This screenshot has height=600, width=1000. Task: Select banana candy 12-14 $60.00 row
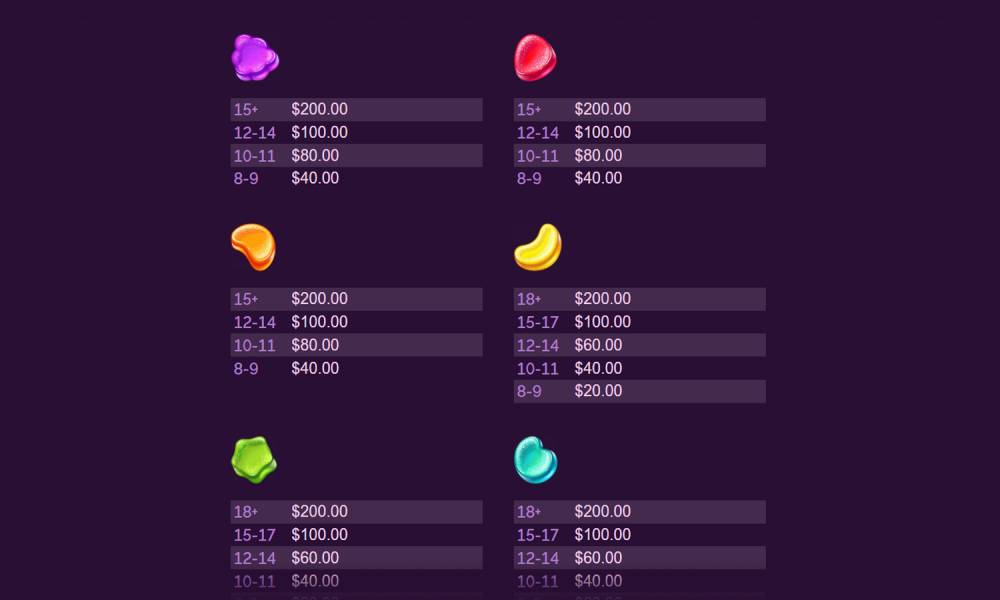tap(640, 345)
